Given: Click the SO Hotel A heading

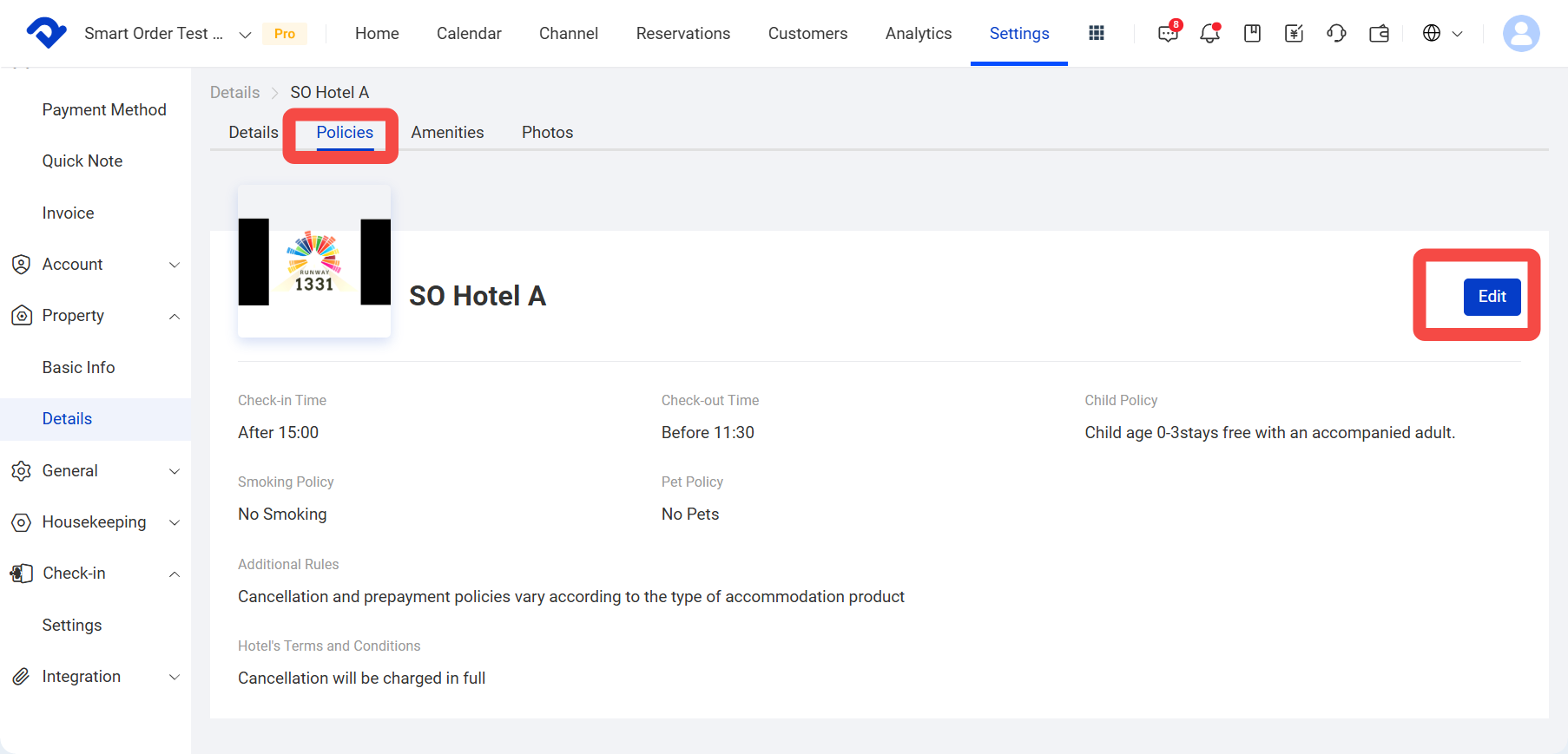Looking at the screenshot, I should [478, 296].
